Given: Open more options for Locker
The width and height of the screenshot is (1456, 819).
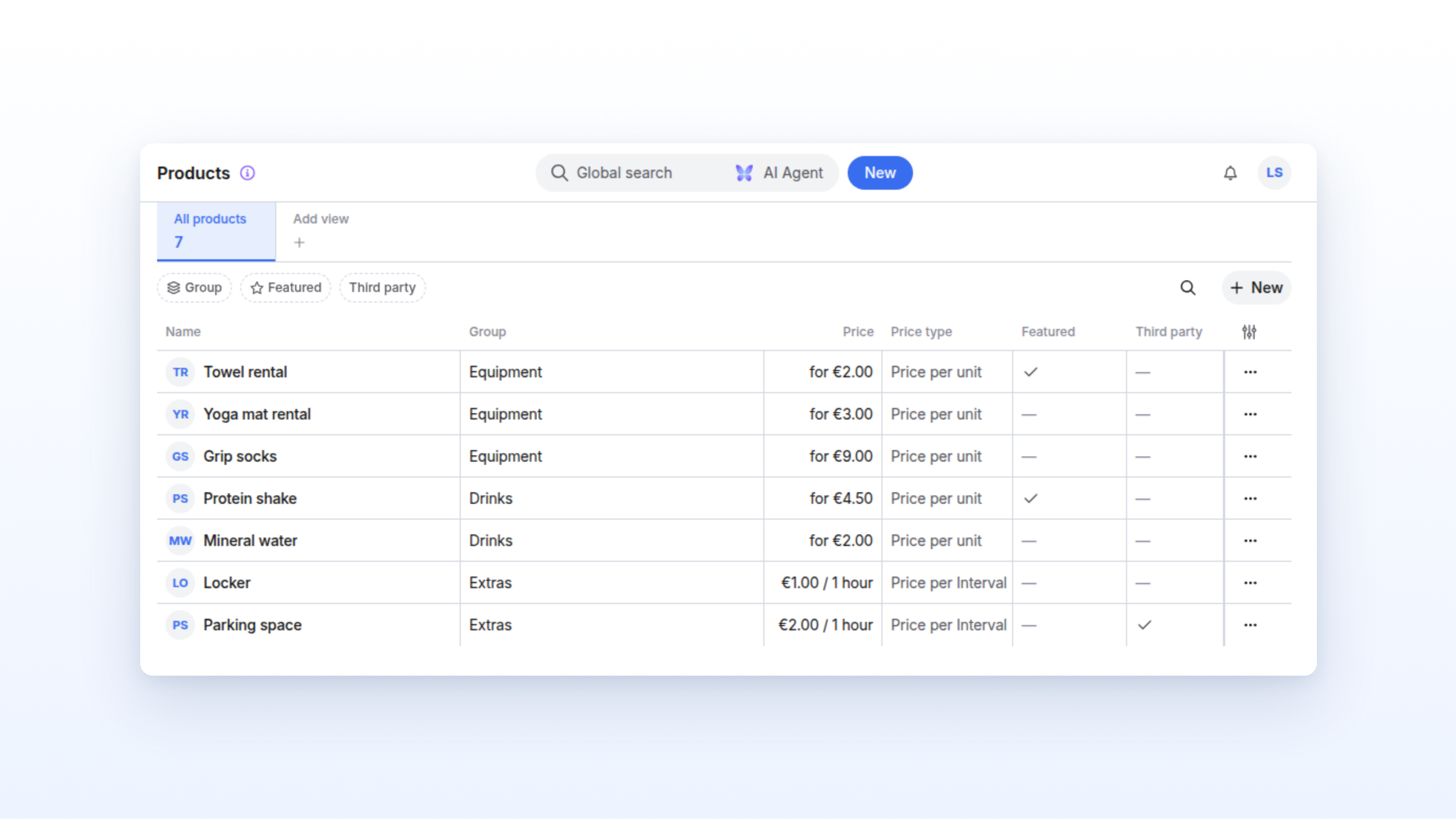Looking at the screenshot, I should 1250,583.
